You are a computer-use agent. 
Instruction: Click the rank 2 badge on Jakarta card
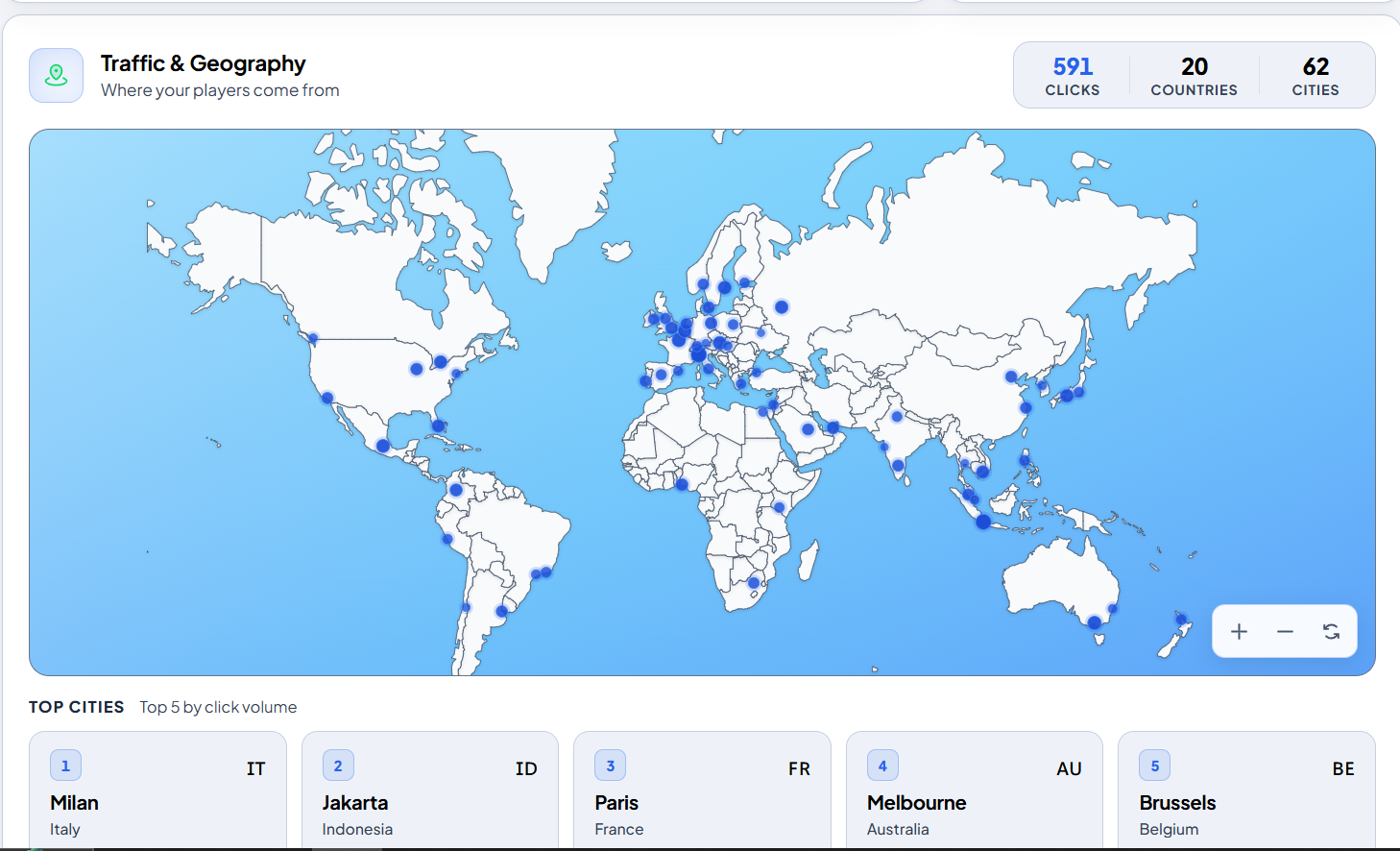tap(338, 766)
